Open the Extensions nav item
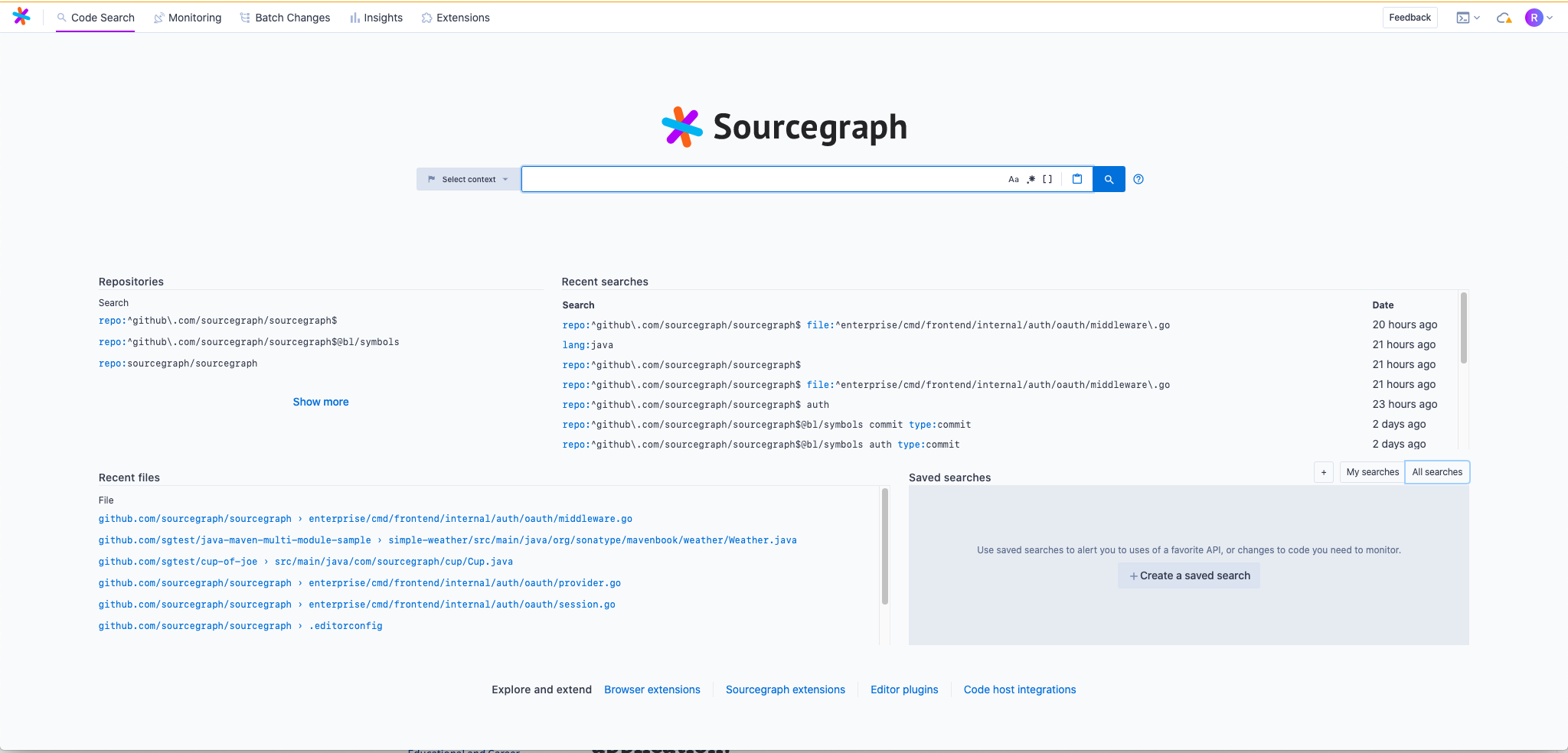This screenshot has width=1568, height=753. (x=456, y=18)
